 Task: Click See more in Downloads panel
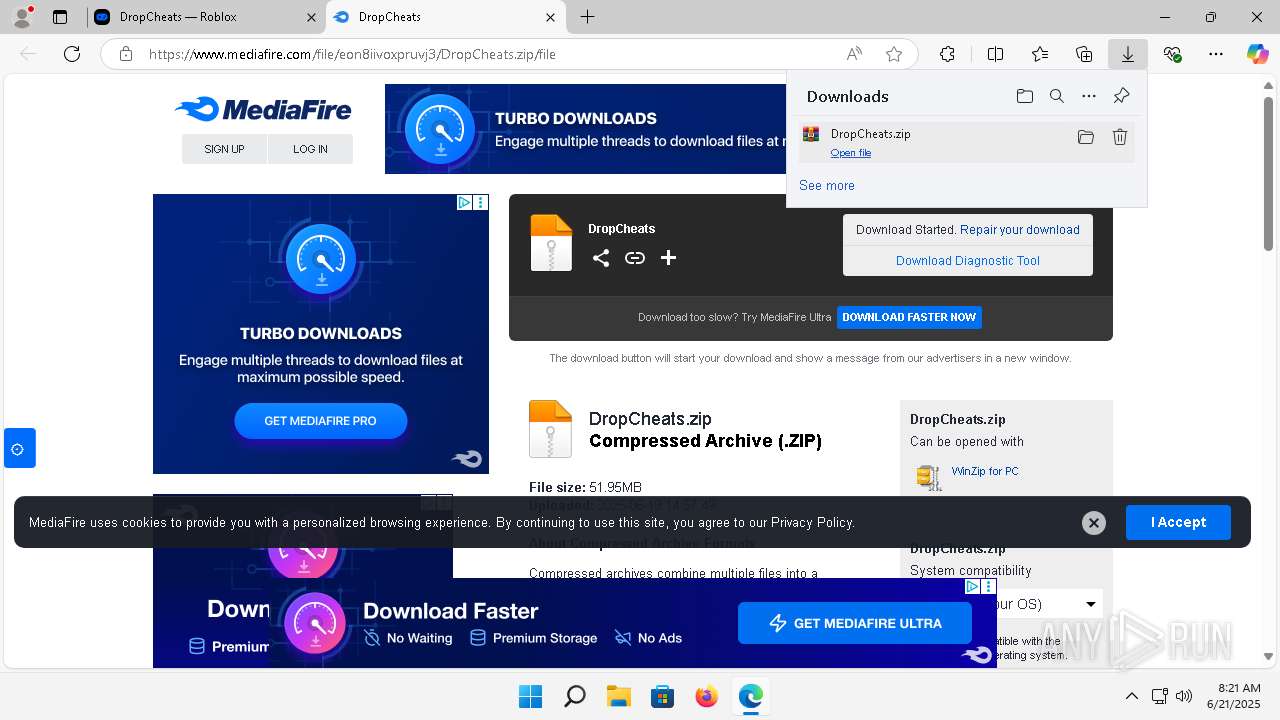click(x=827, y=185)
